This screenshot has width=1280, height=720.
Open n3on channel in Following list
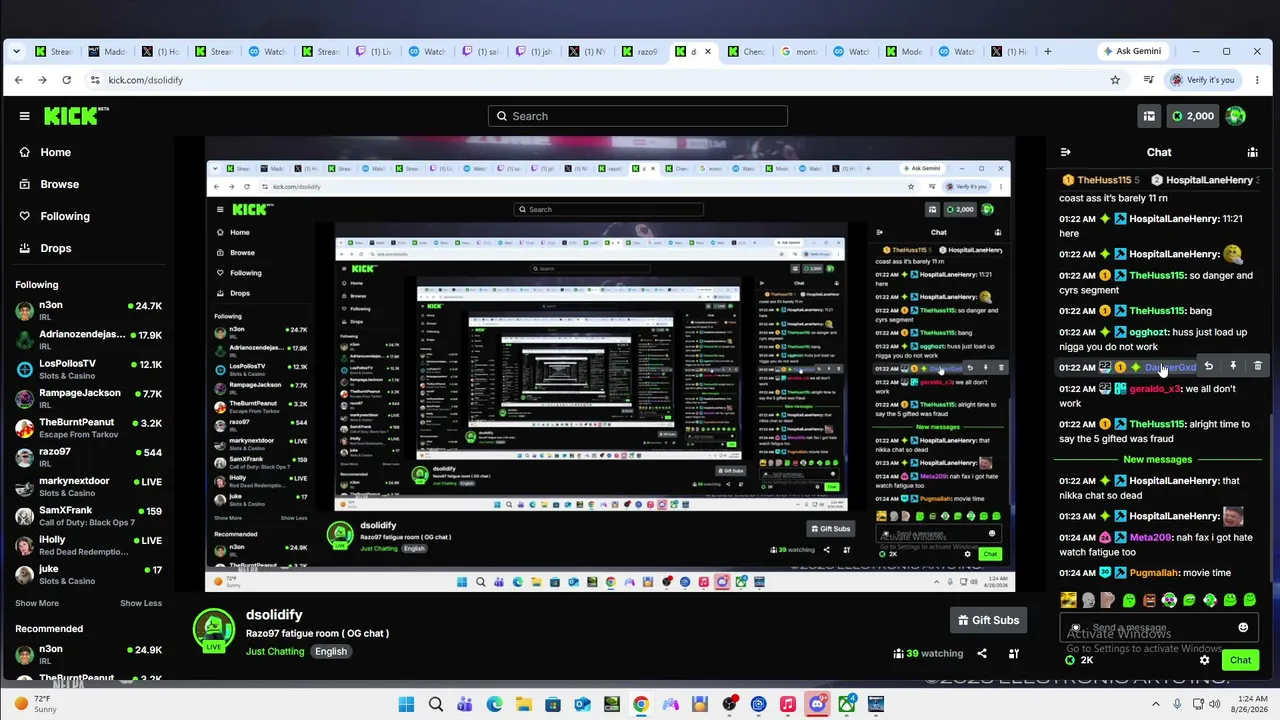coord(88,311)
